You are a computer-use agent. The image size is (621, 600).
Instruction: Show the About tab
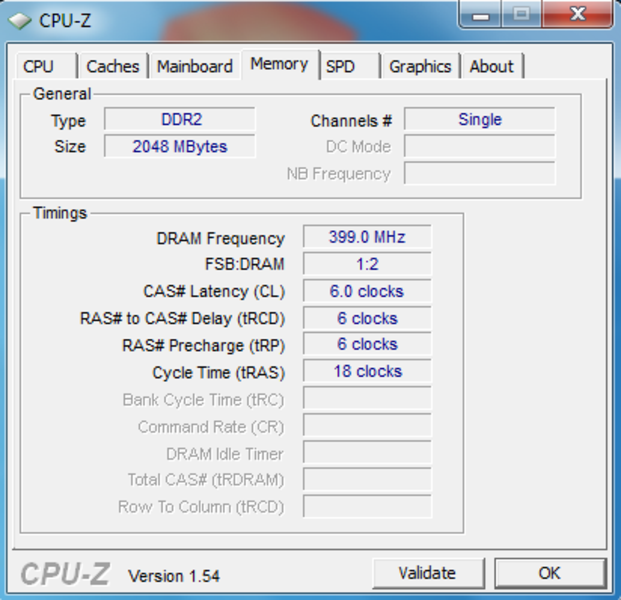click(492, 66)
